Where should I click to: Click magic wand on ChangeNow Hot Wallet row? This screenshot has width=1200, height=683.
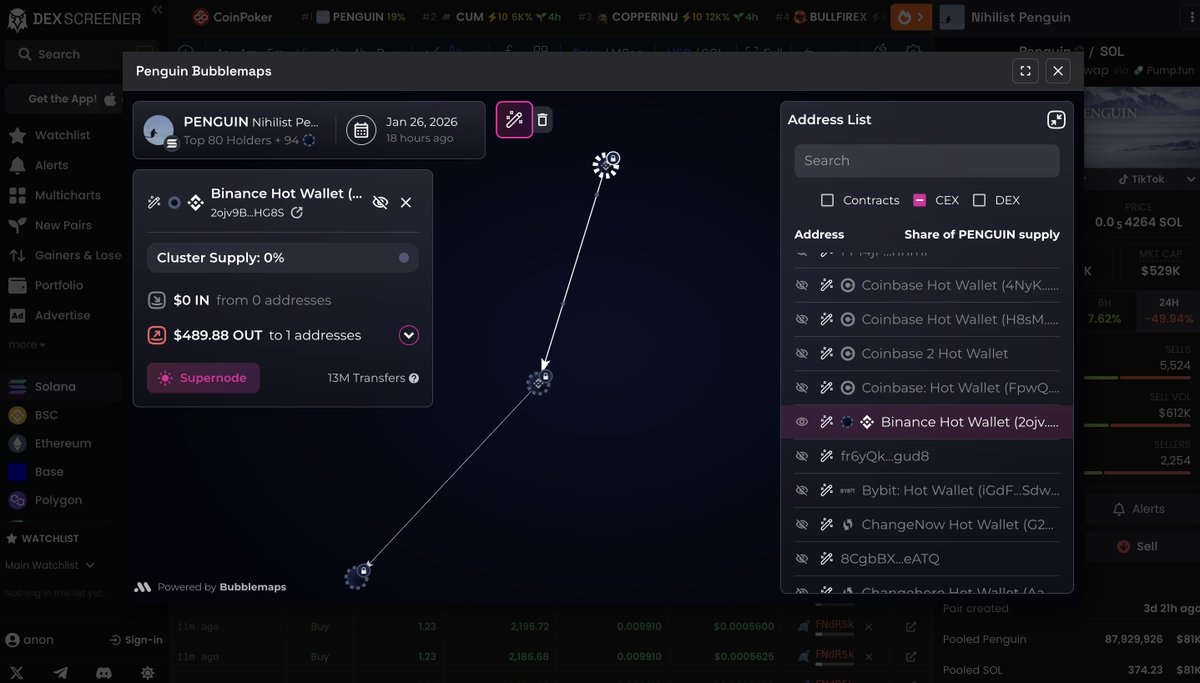point(826,524)
